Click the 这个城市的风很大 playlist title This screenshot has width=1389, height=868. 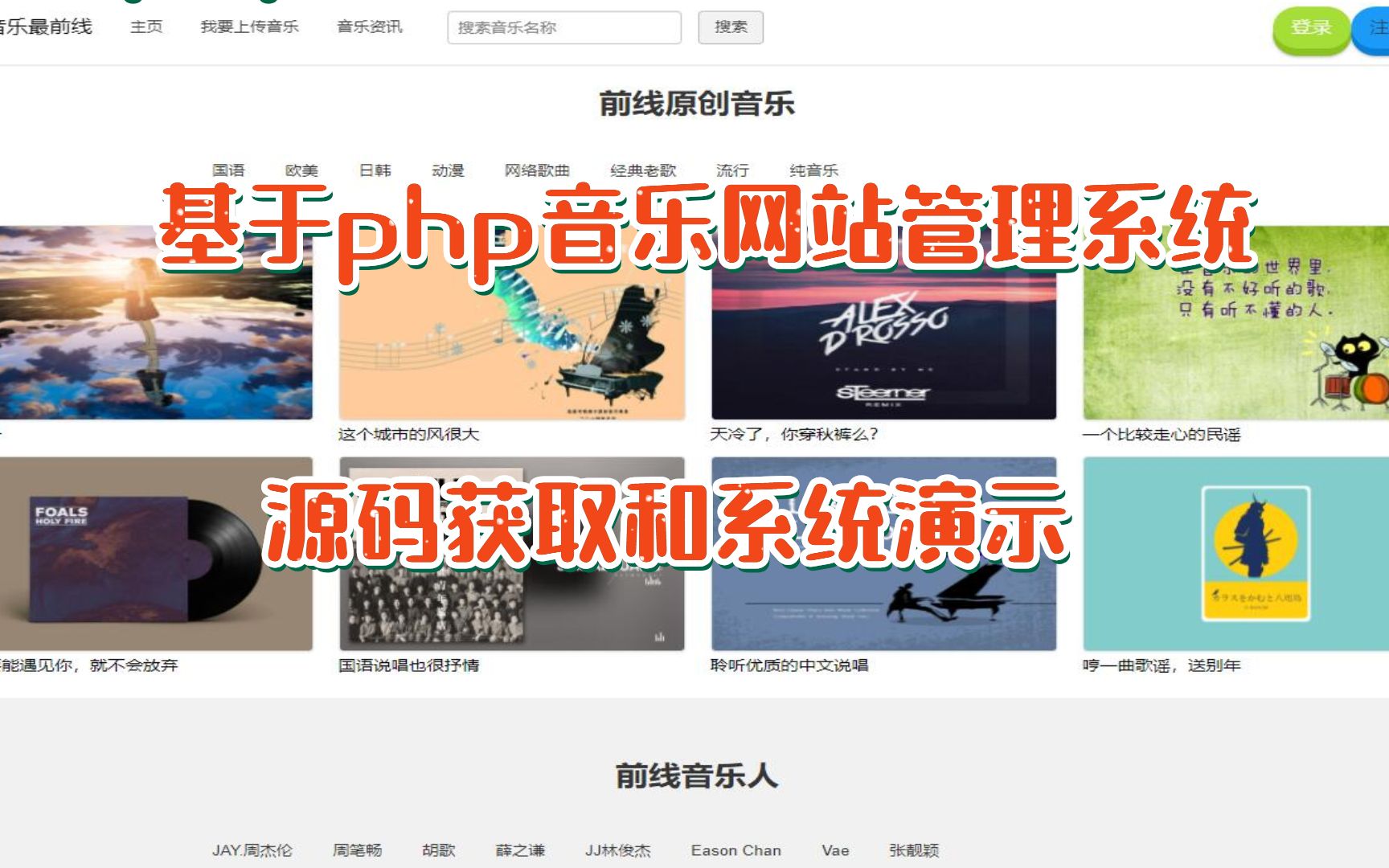(x=408, y=434)
